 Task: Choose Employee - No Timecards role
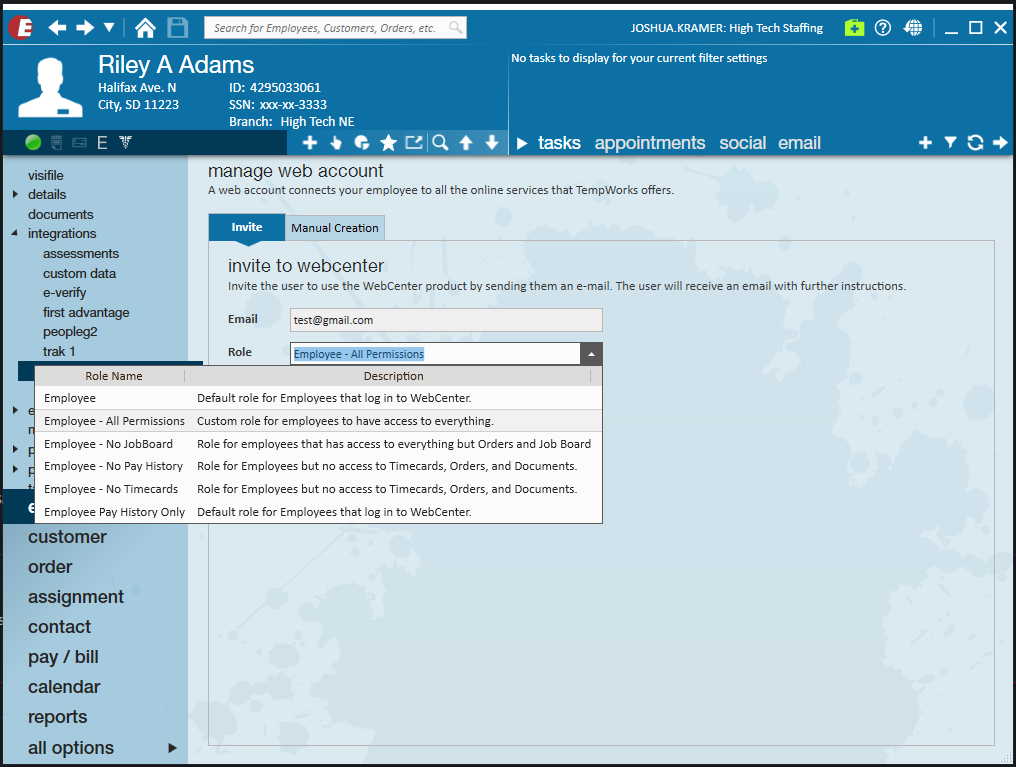coord(318,489)
